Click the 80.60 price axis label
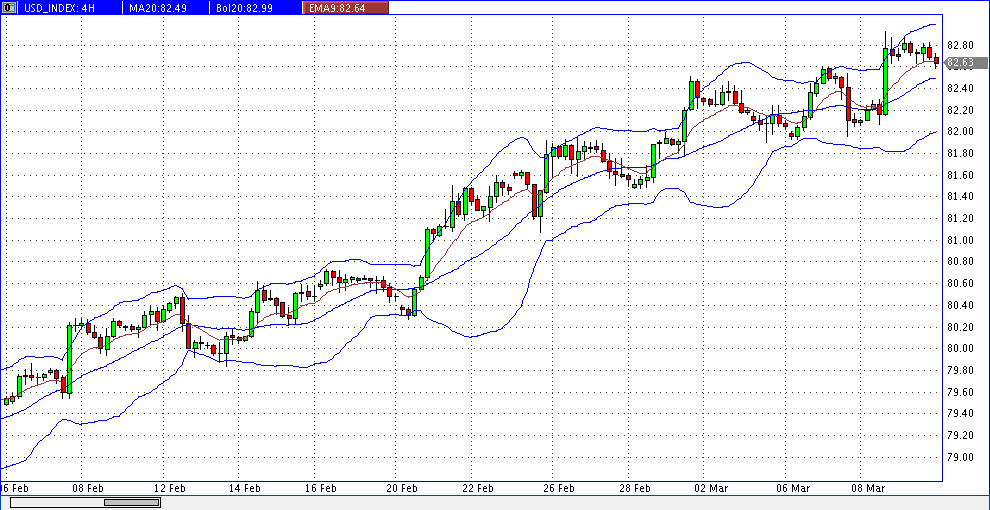Viewport: 990px width, 510px height. click(x=960, y=283)
